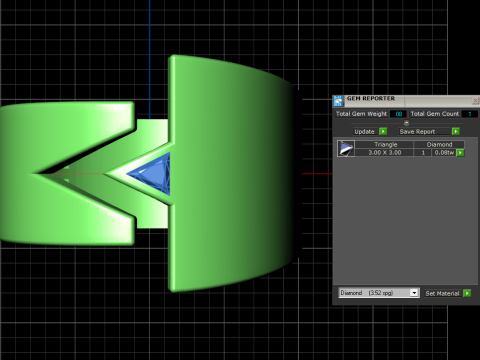
Task: Click the Gem Reporter panel icon
Action: (338, 101)
